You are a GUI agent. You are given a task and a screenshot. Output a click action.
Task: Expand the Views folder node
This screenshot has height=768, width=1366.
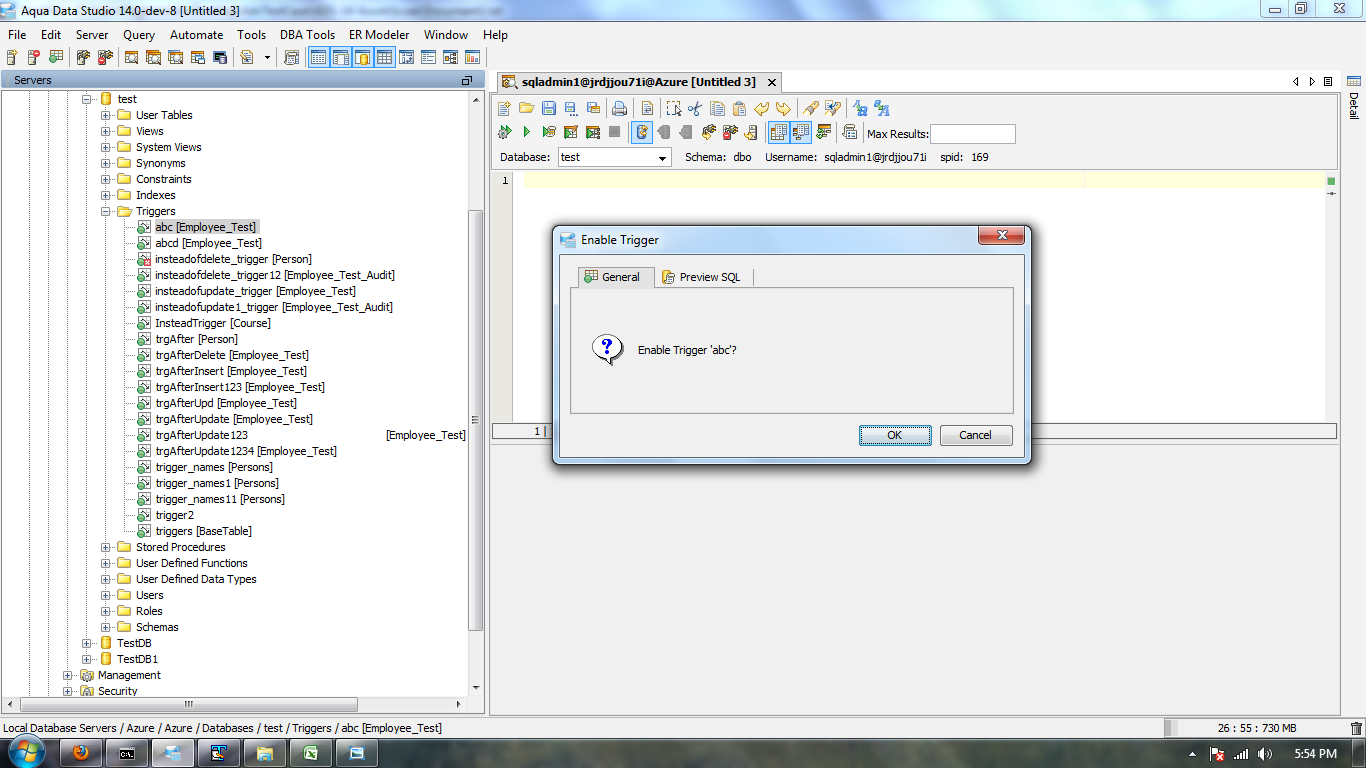(106, 131)
